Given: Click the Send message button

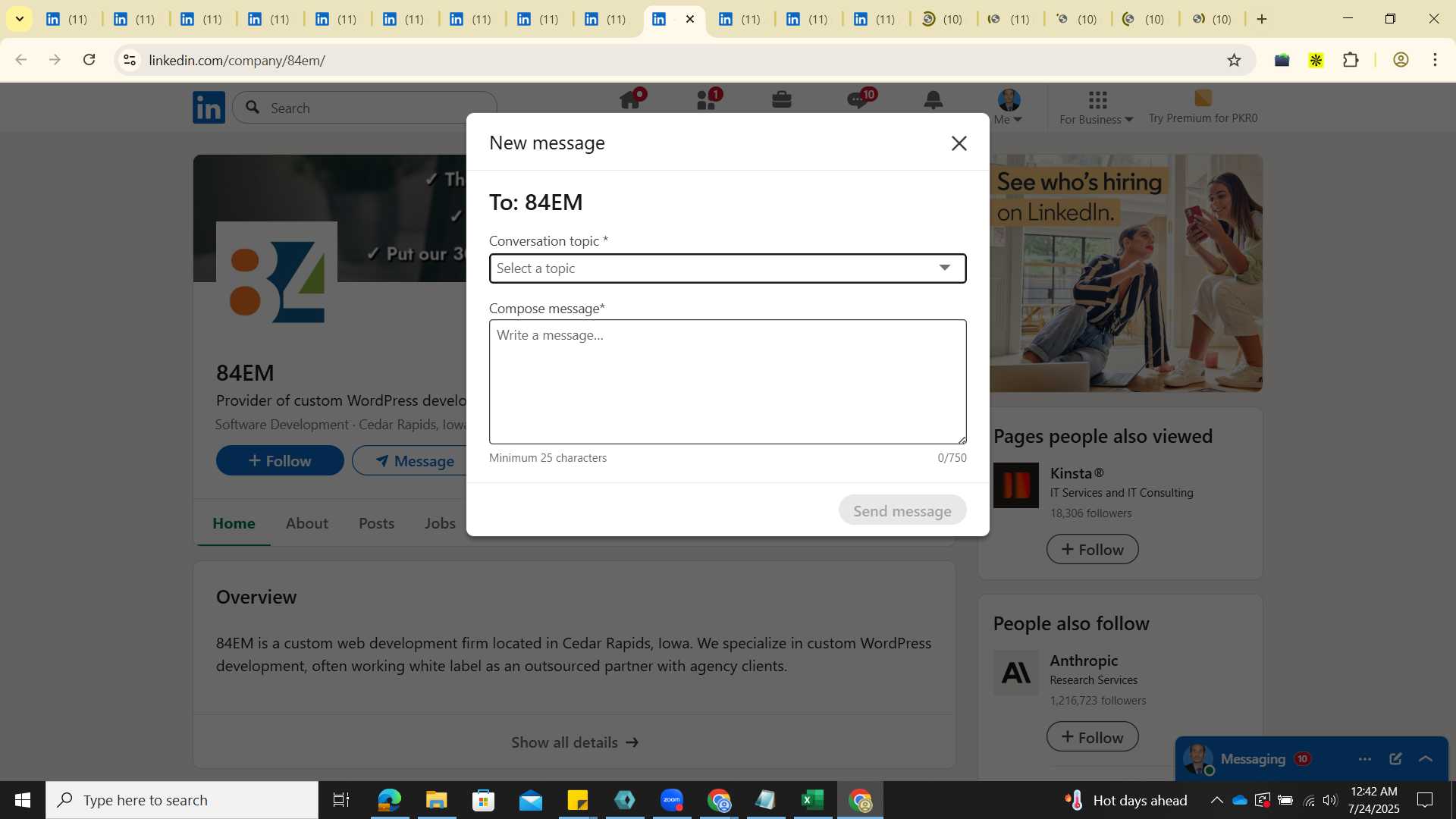Looking at the screenshot, I should point(902,510).
